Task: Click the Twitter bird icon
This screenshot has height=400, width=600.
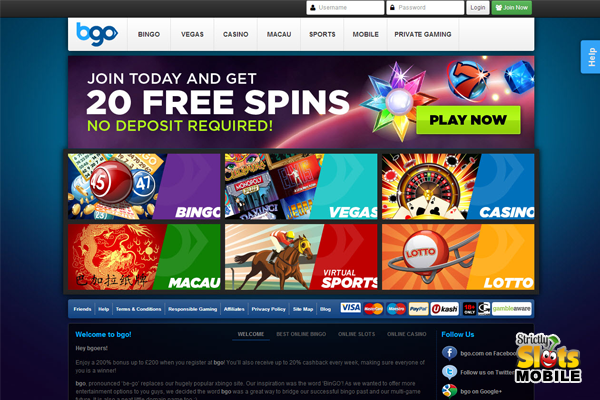Action: point(449,372)
